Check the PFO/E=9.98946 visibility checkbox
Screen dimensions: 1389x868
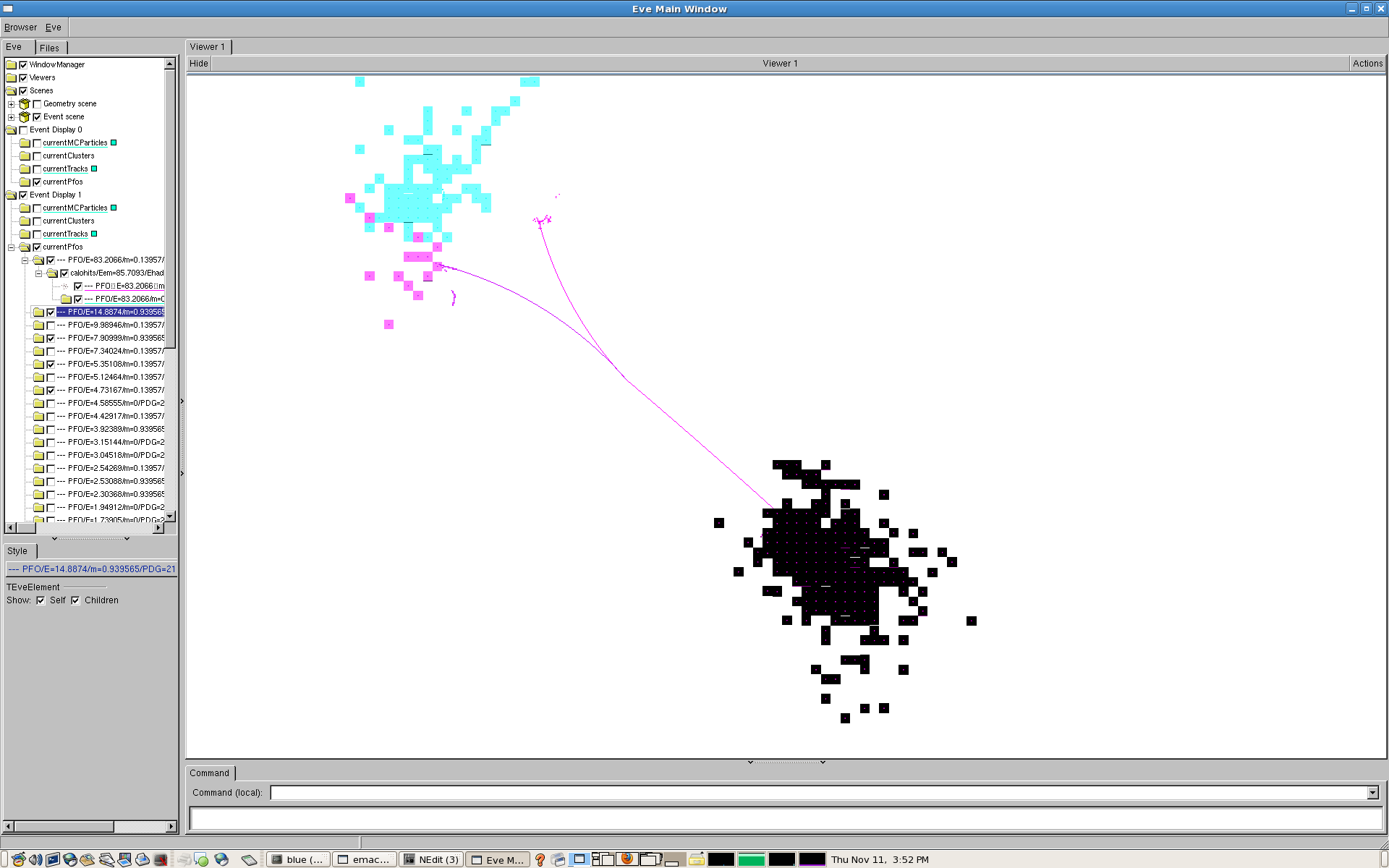point(51,325)
